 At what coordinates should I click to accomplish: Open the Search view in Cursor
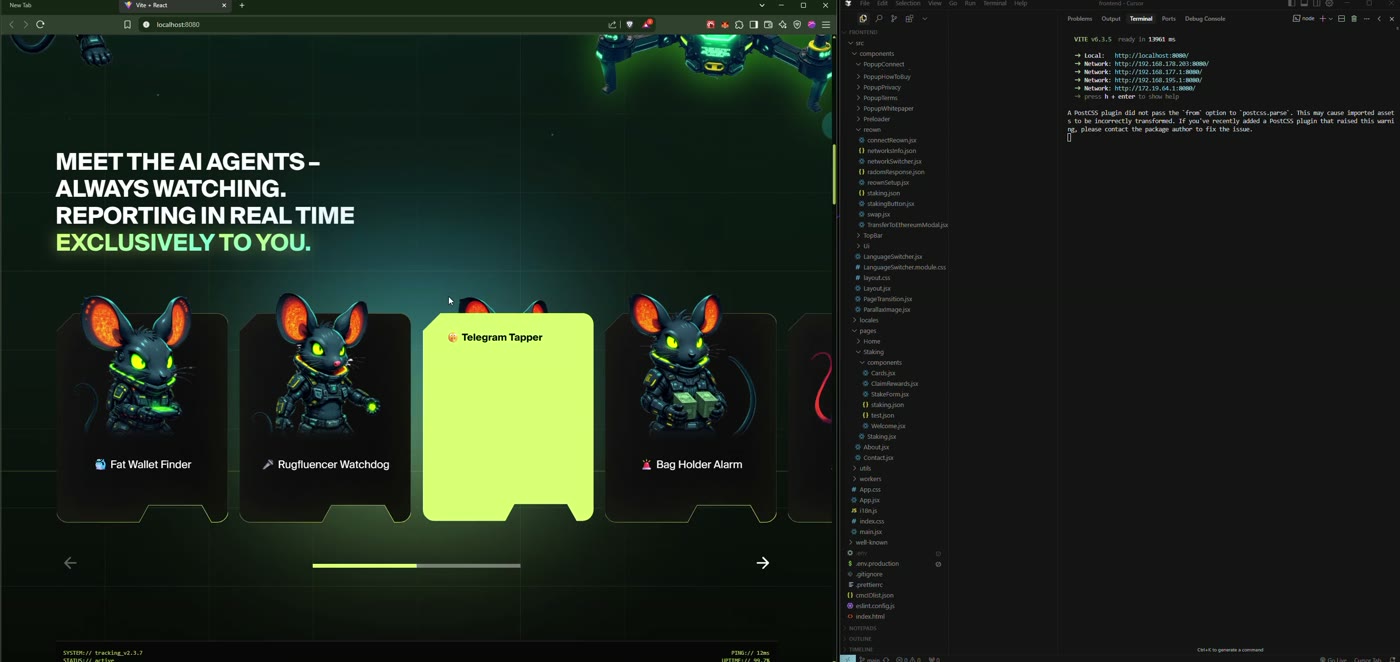(x=879, y=18)
